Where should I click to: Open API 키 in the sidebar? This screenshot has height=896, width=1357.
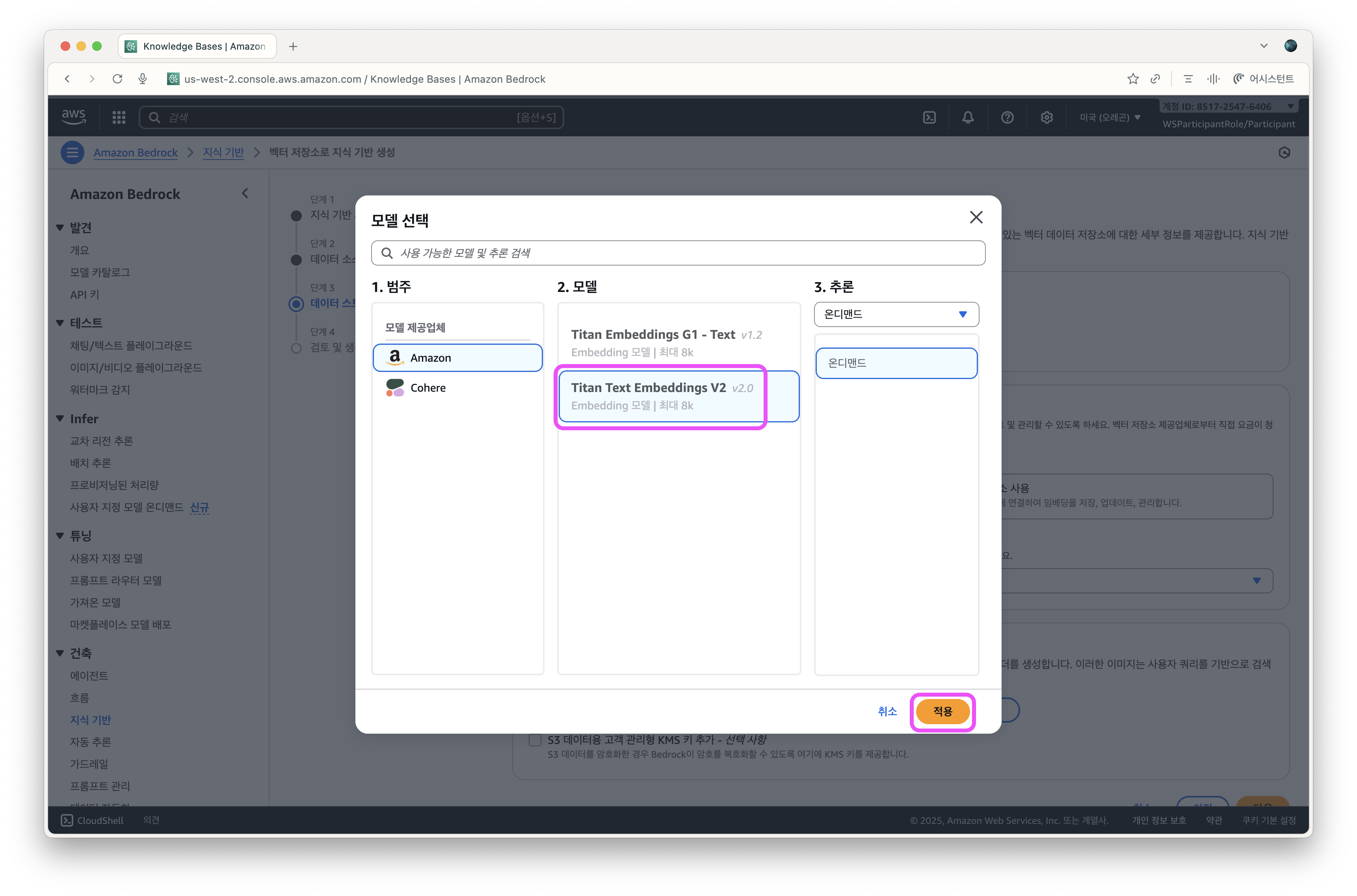click(85, 295)
